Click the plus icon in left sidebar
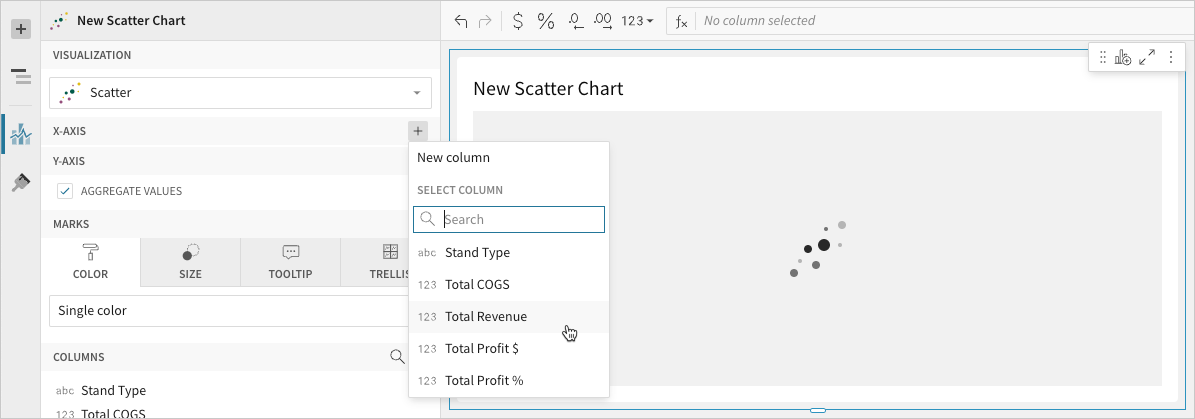The height and width of the screenshot is (419, 1195). 21,30
